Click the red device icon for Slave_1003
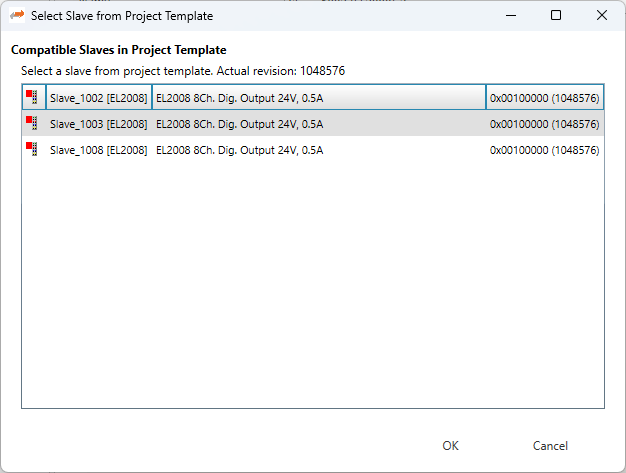This screenshot has width=626, height=473. point(32,123)
